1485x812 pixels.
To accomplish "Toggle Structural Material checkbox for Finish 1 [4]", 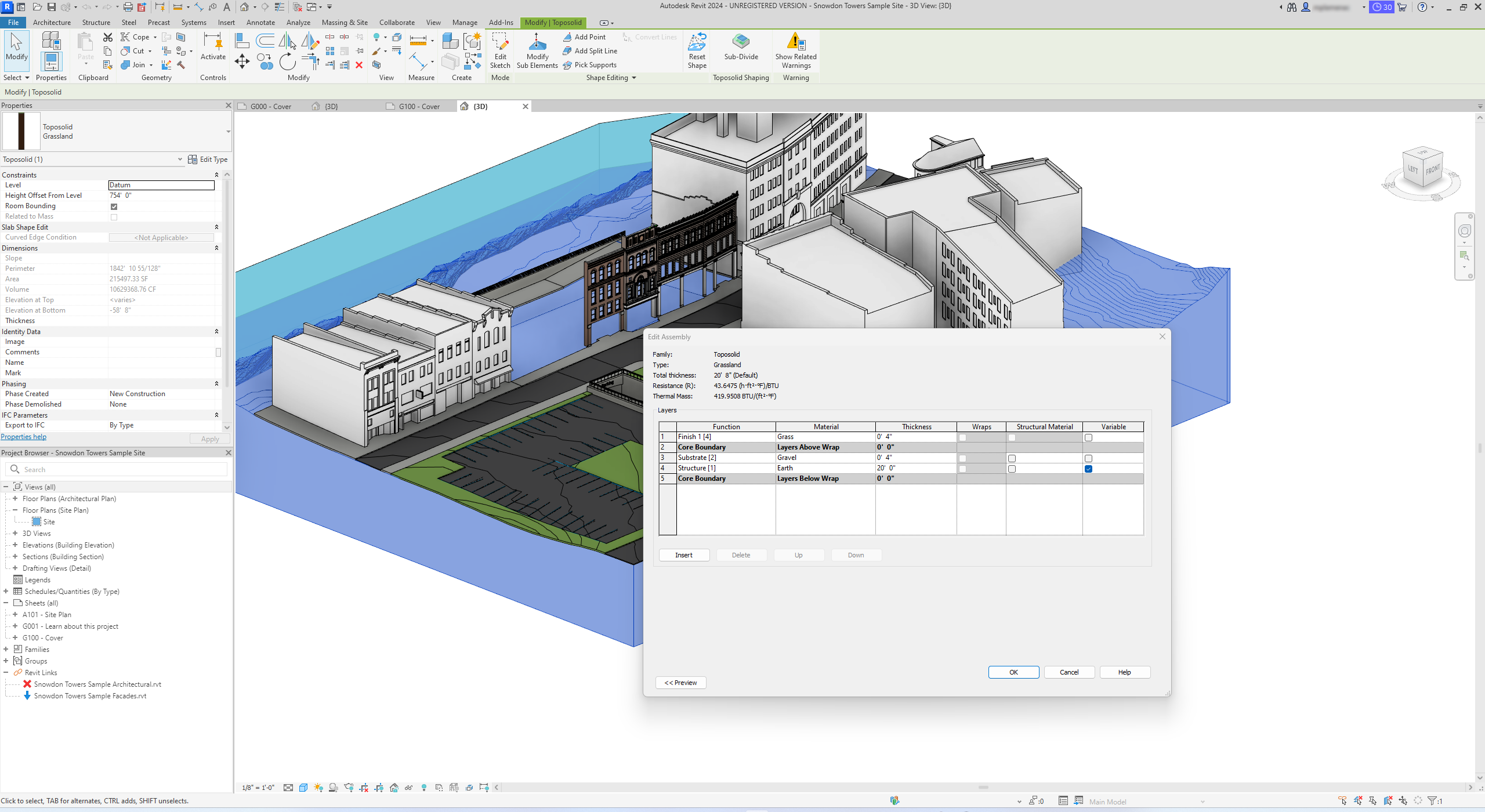I will click(1012, 437).
